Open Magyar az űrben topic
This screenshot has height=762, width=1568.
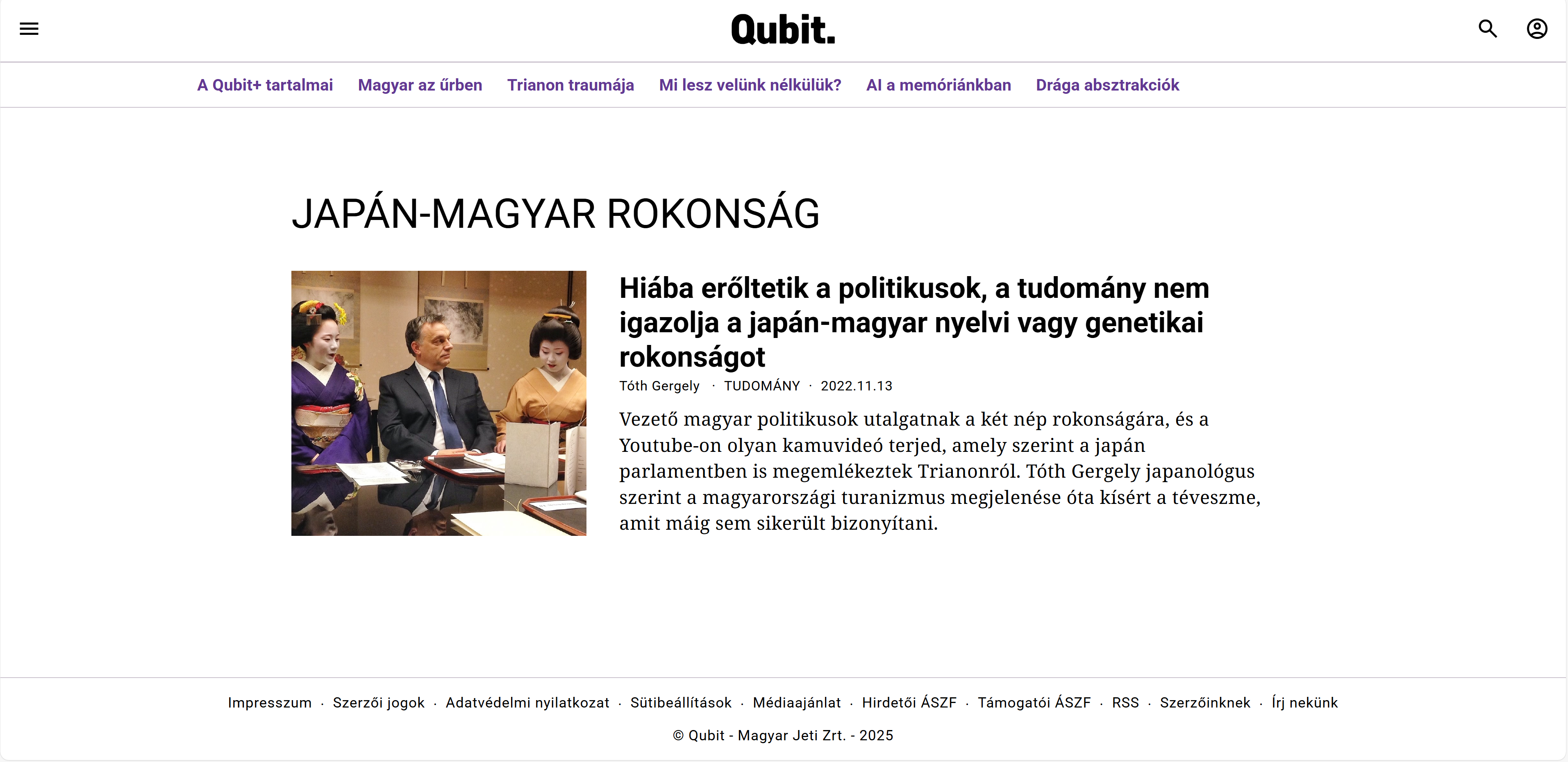pos(420,85)
